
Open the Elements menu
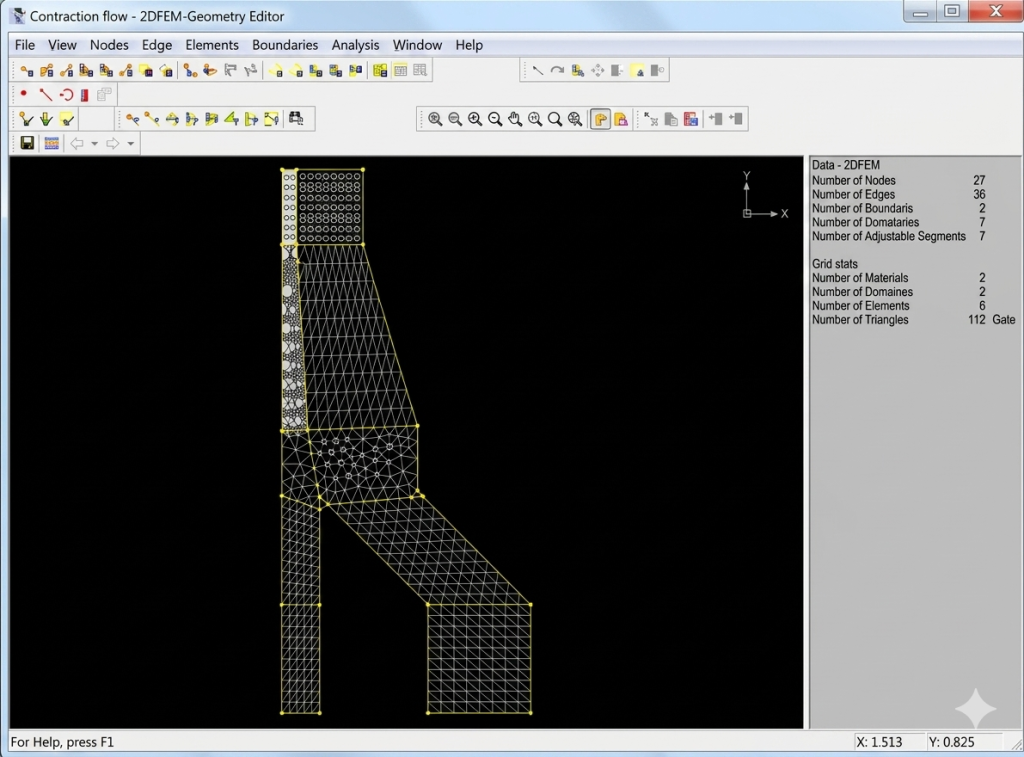pos(212,45)
